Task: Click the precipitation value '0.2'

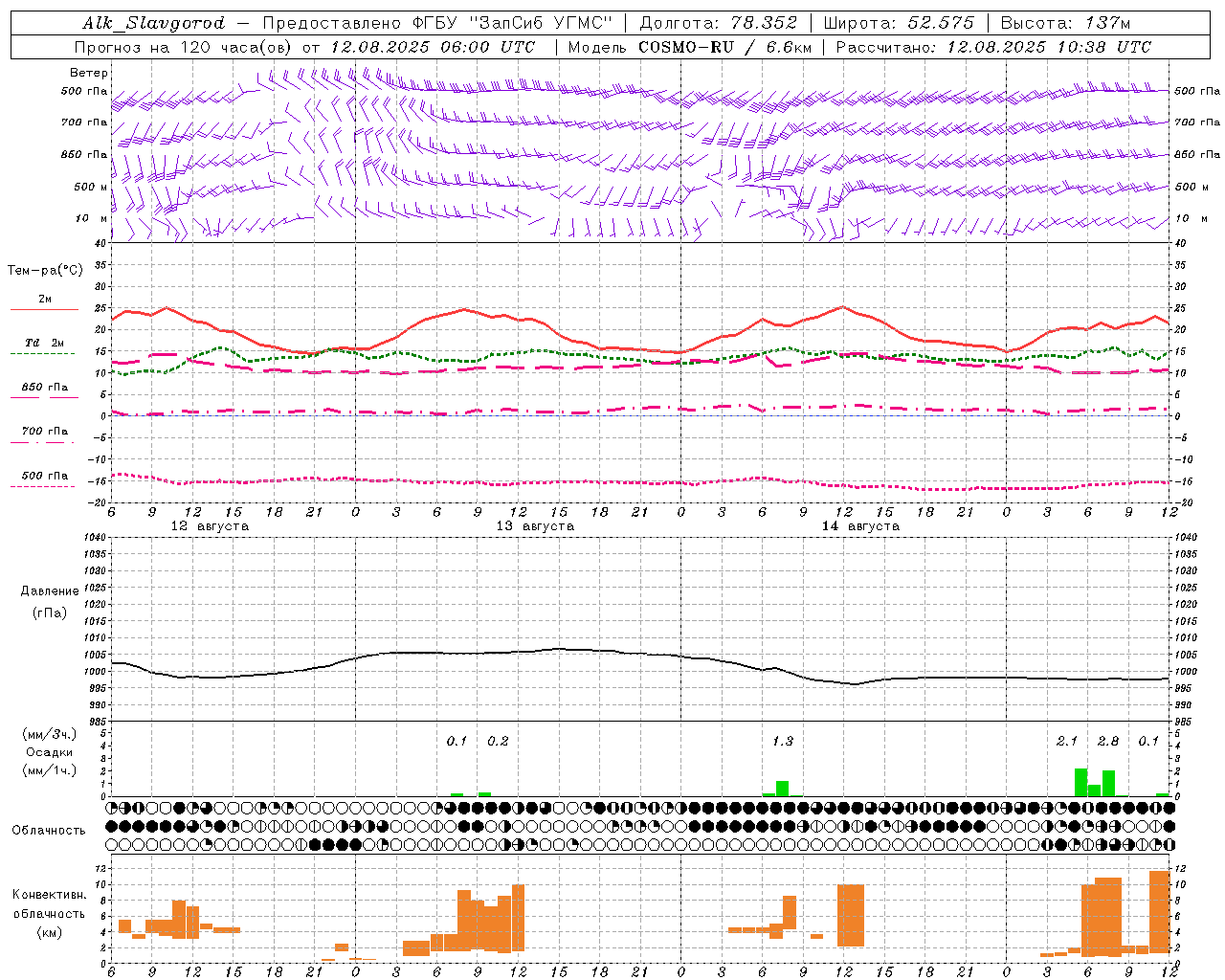Action: 498,741
